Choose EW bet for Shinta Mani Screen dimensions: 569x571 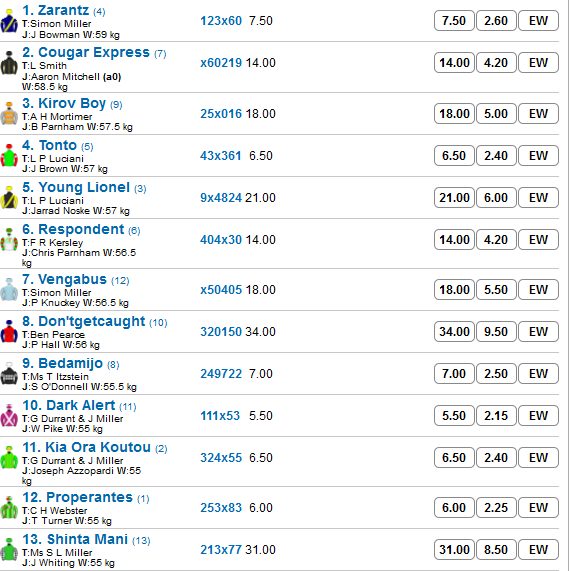click(x=538, y=550)
